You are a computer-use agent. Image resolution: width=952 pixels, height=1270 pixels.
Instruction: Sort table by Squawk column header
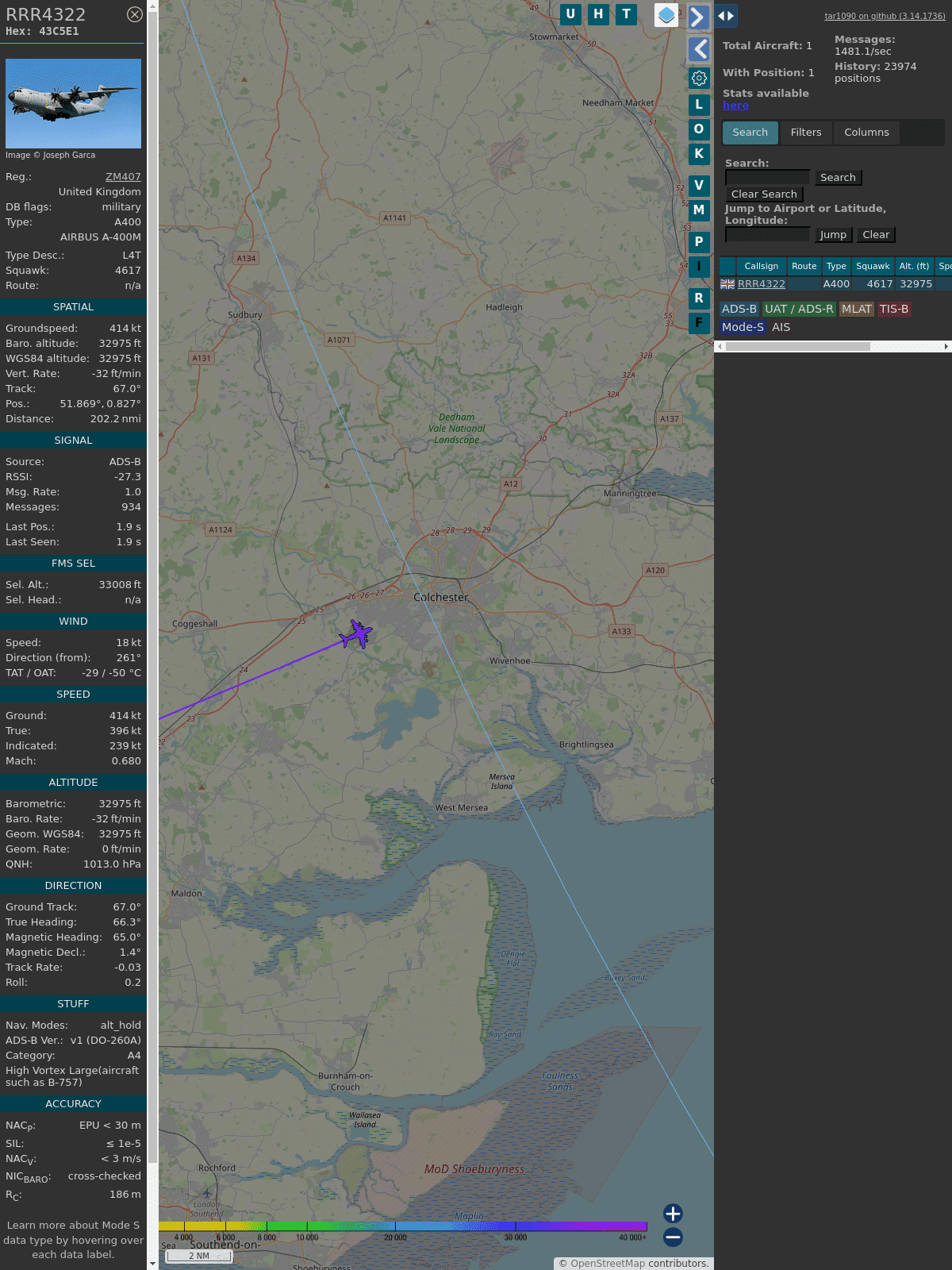(x=873, y=267)
